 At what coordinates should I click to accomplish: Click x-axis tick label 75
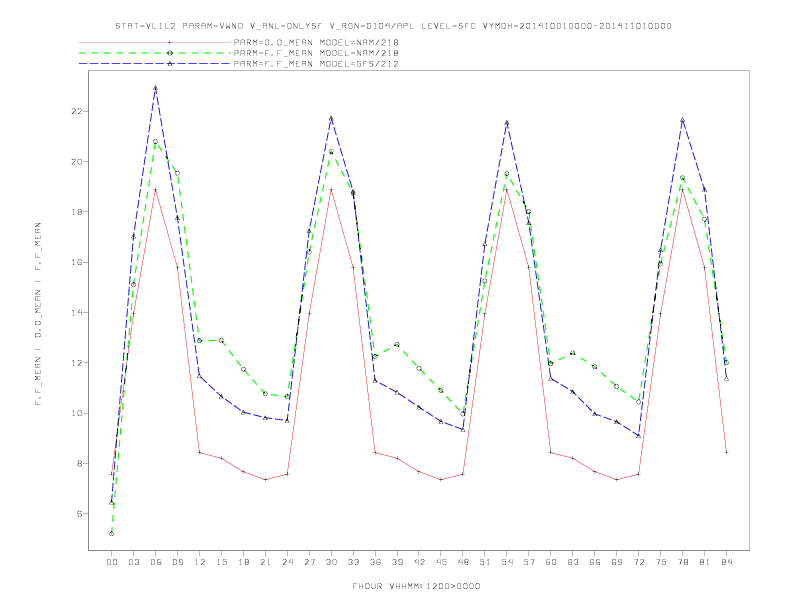(661, 562)
